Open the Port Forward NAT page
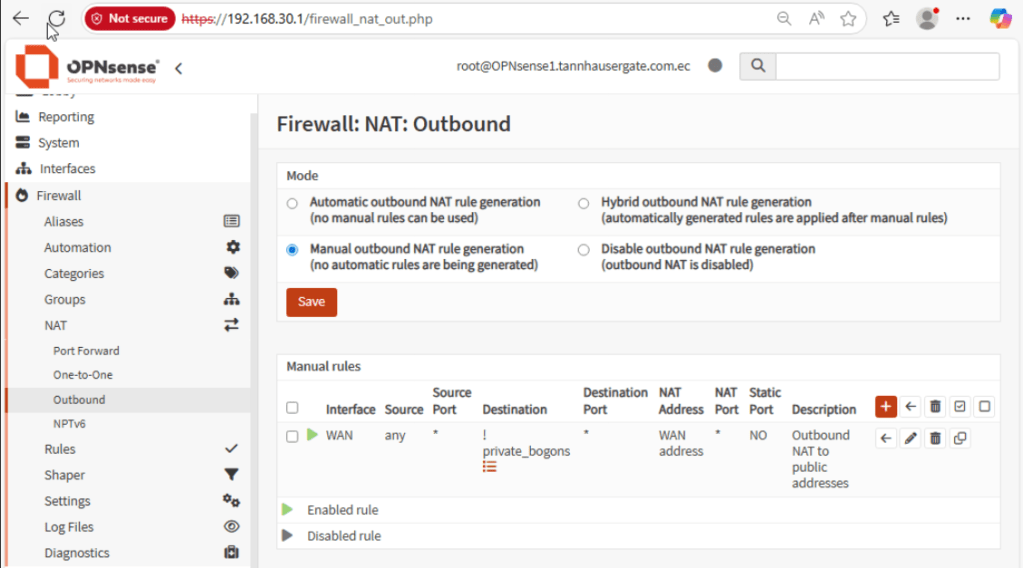The height and width of the screenshot is (568, 1023). point(86,351)
